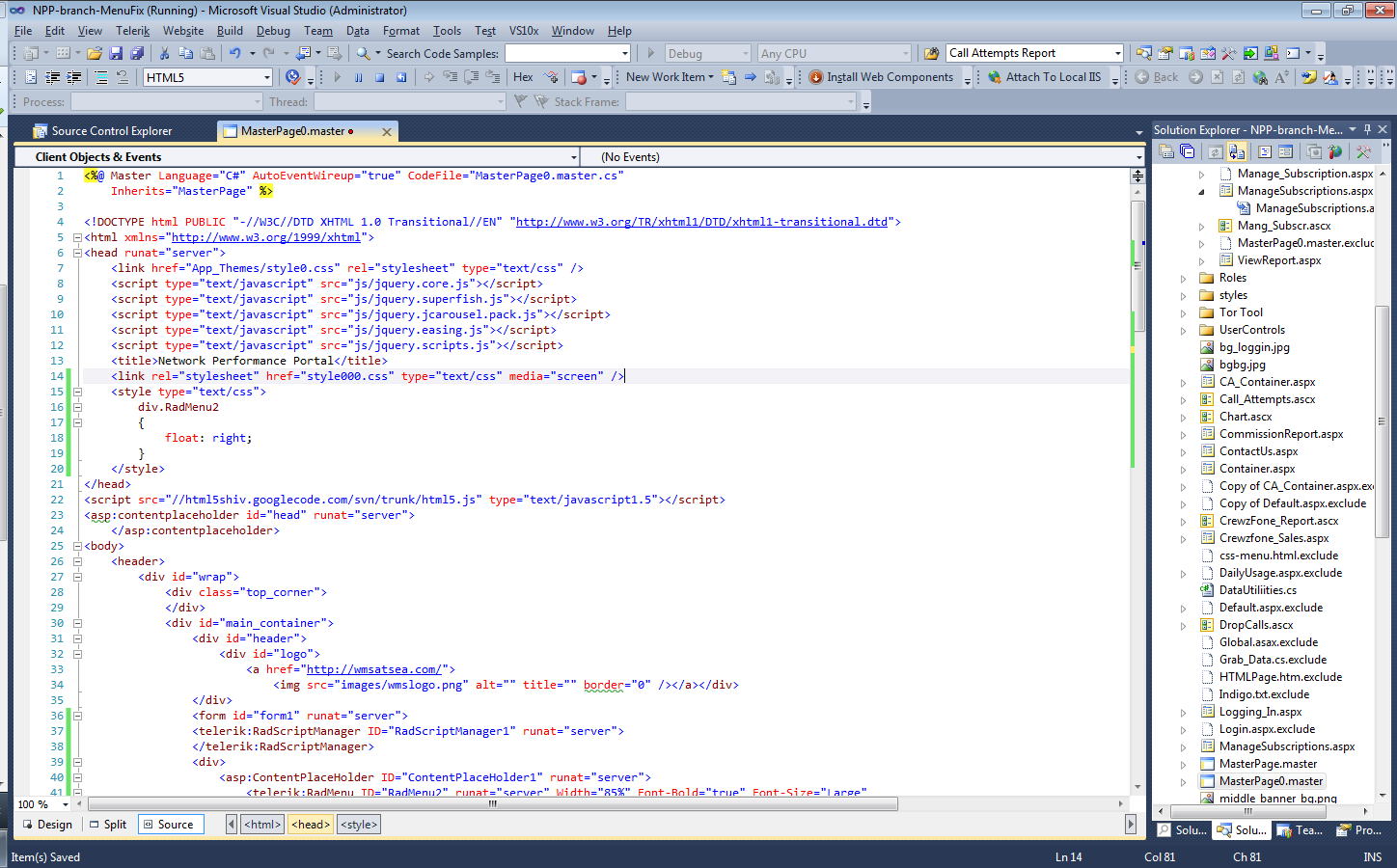Click the Save All toolbar icon
1397x868 pixels.
(x=136, y=54)
